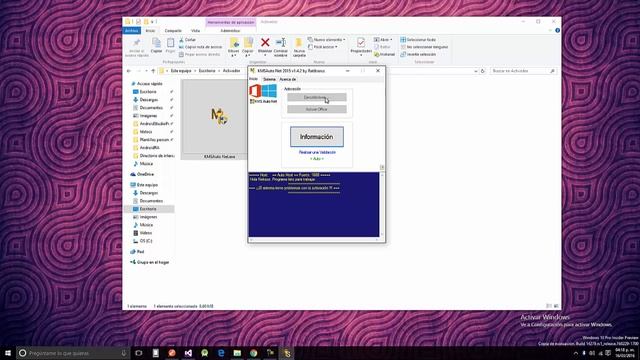
Task: Show hidden tray icons chevron
Action: pyautogui.click(x=576, y=353)
